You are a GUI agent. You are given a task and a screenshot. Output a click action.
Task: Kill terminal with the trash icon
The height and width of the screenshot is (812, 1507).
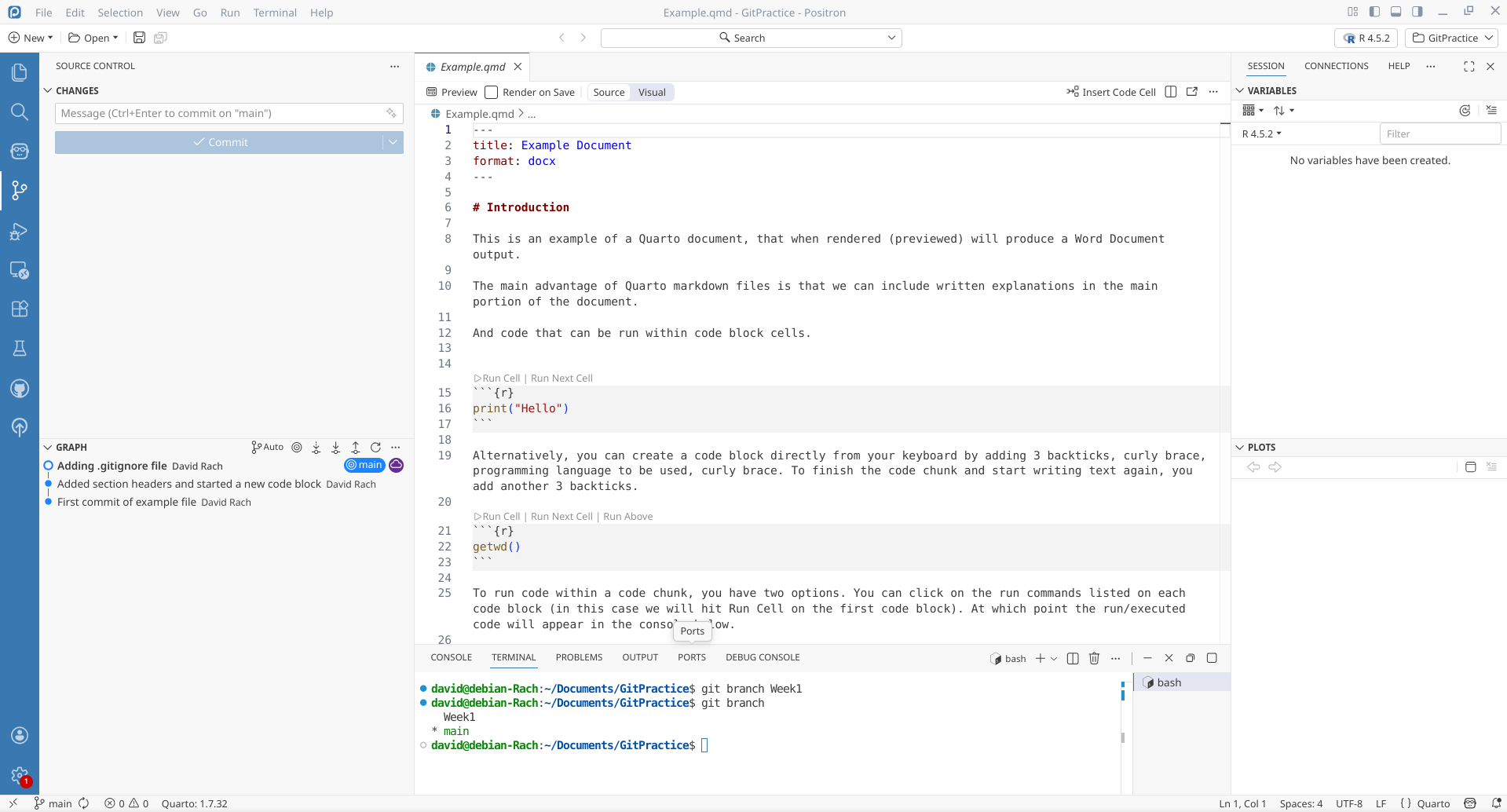(x=1094, y=658)
